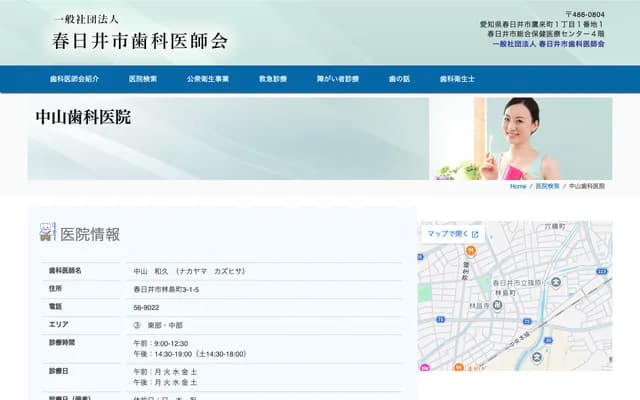Click the dentist name 中山 和久 (ナカヤマ カズヒサ)
Viewport: 640px width, 400px height.
[189, 271]
